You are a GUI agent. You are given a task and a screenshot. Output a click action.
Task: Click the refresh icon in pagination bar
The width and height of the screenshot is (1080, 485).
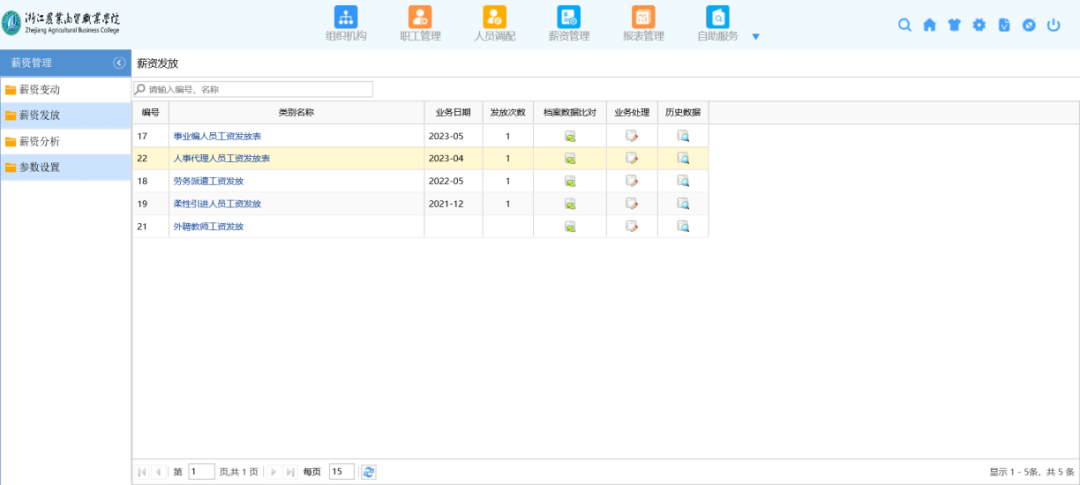[x=368, y=472]
